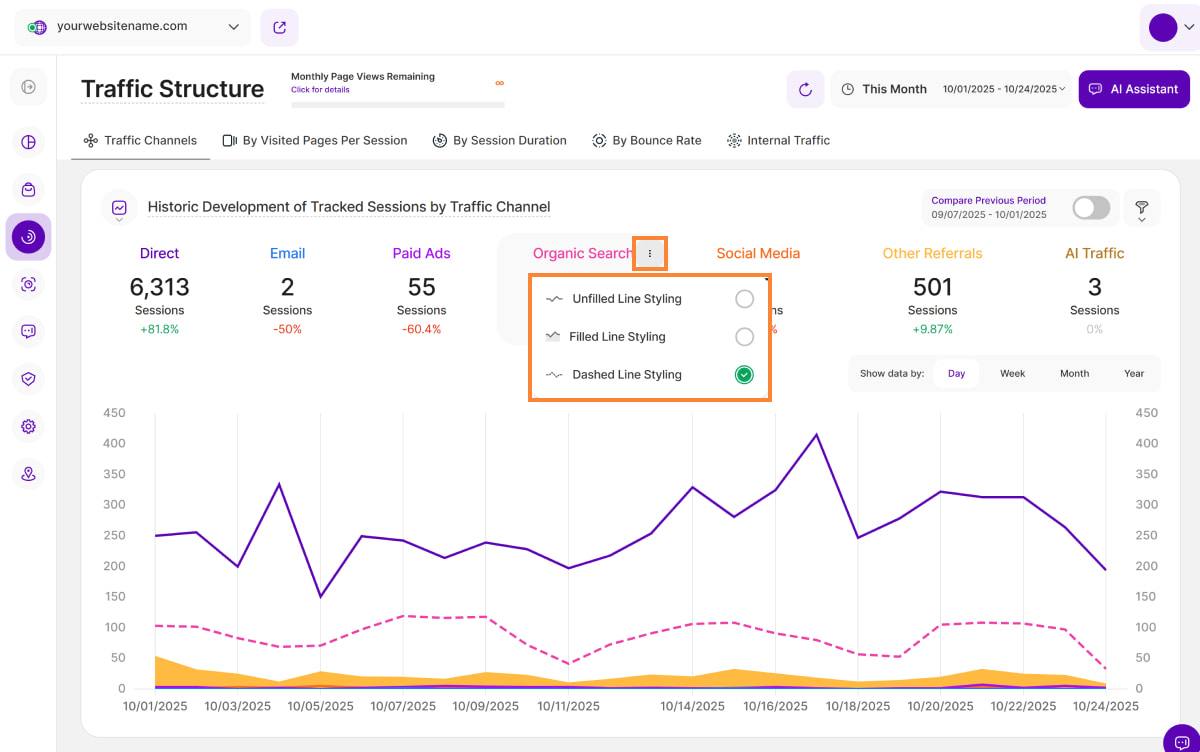Open the filter funnel icon
The width and height of the screenshot is (1200, 752).
1141,208
